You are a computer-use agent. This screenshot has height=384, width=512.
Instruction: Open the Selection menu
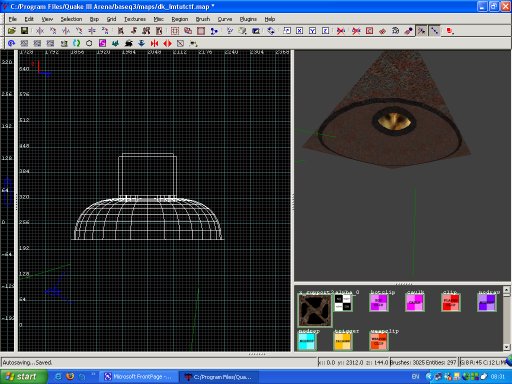pos(71,19)
